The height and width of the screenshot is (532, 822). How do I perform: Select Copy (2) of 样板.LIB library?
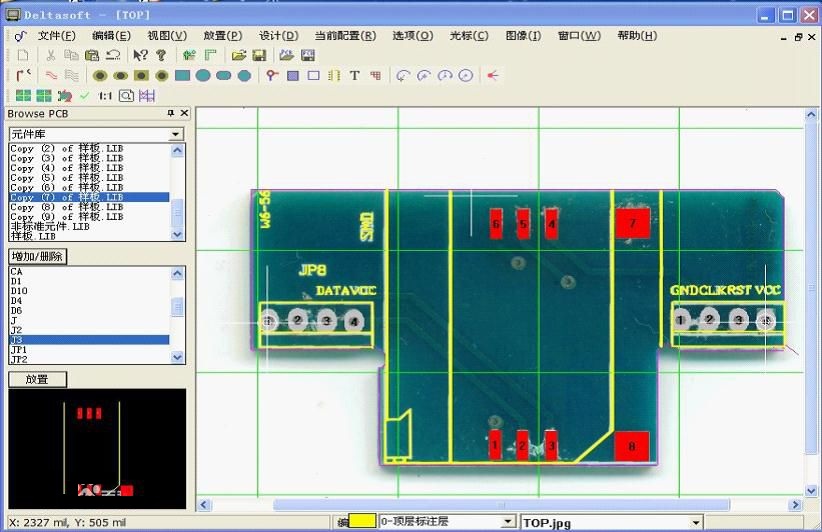(x=89, y=149)
